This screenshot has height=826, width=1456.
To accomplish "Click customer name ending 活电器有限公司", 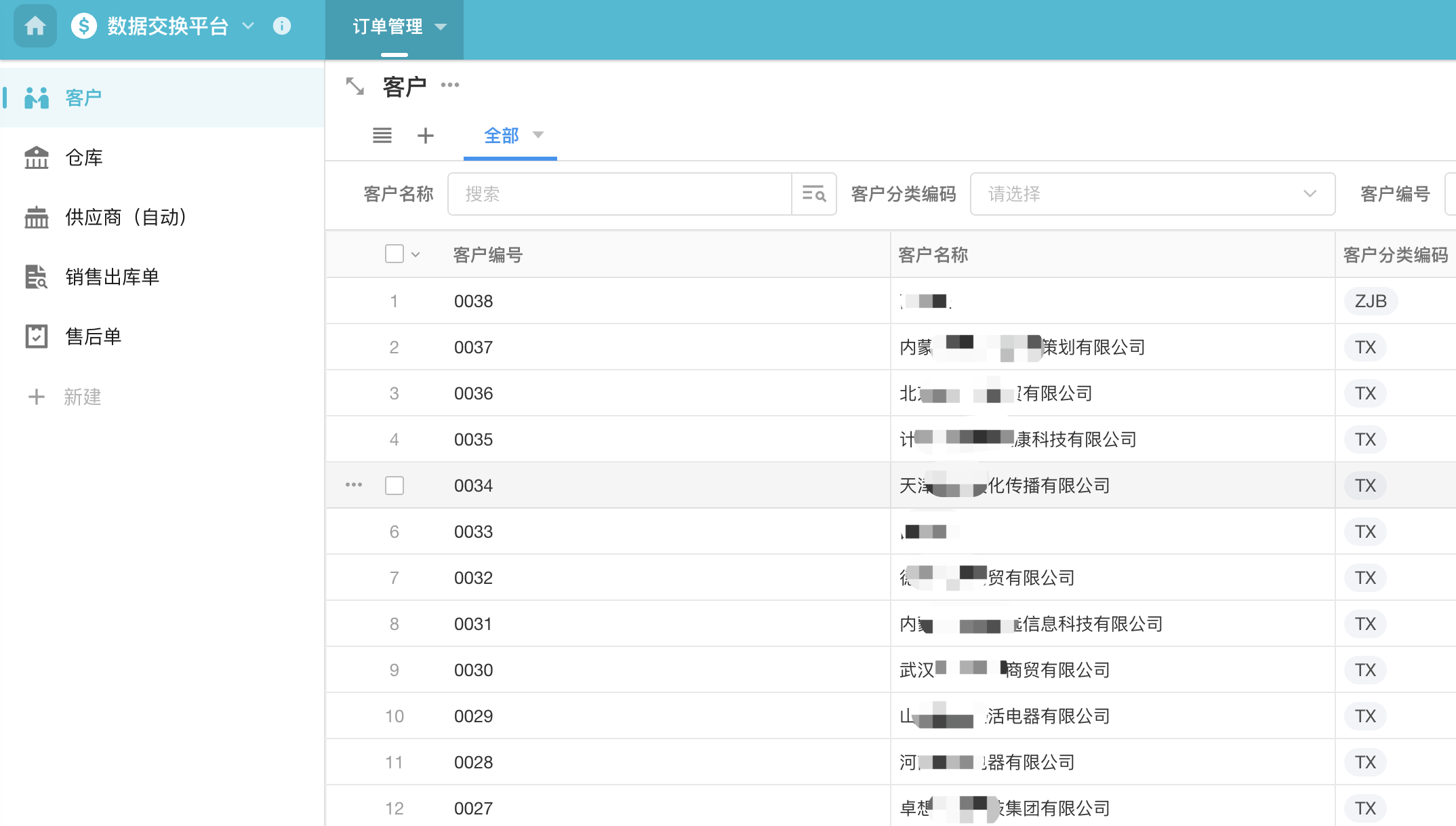I will [x=1005, y=716].
